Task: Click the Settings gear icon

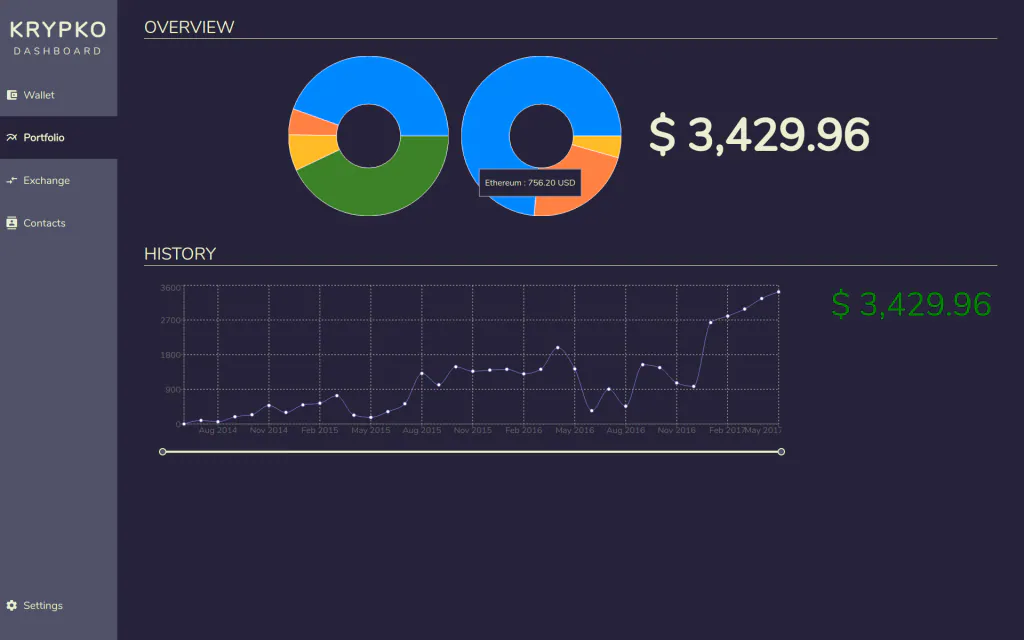Action: click(12, 606)
